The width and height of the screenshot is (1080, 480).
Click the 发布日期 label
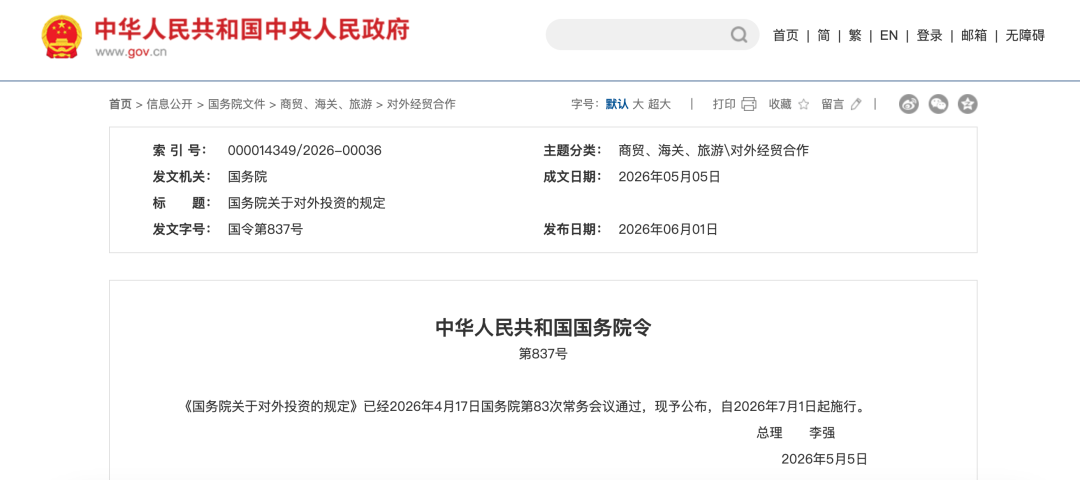pyautogui.click(x=572, y=229)
